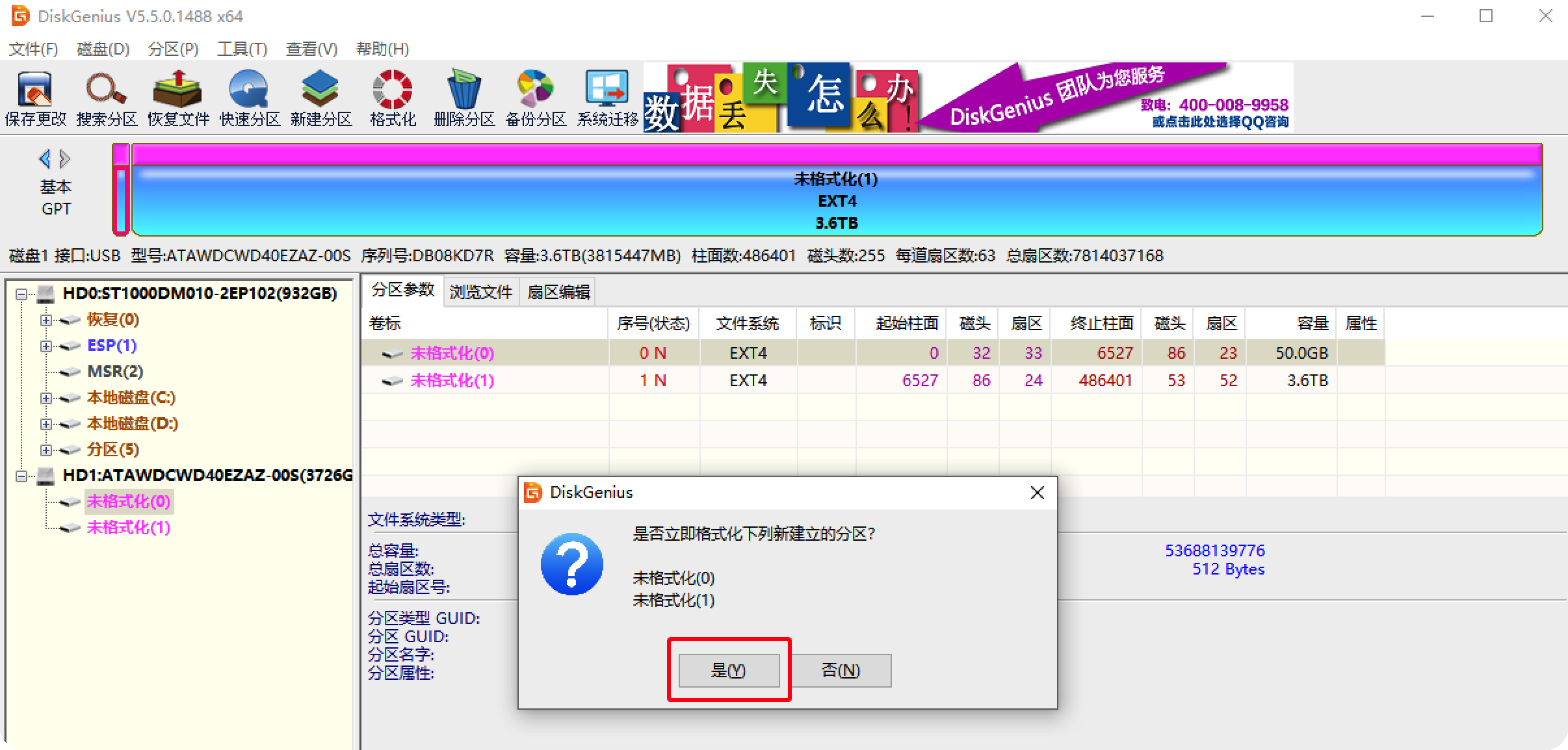The width and height of the screenshot is (1568, 750).
Task: Go to next disk with right arrow
Action: [64, 159]
